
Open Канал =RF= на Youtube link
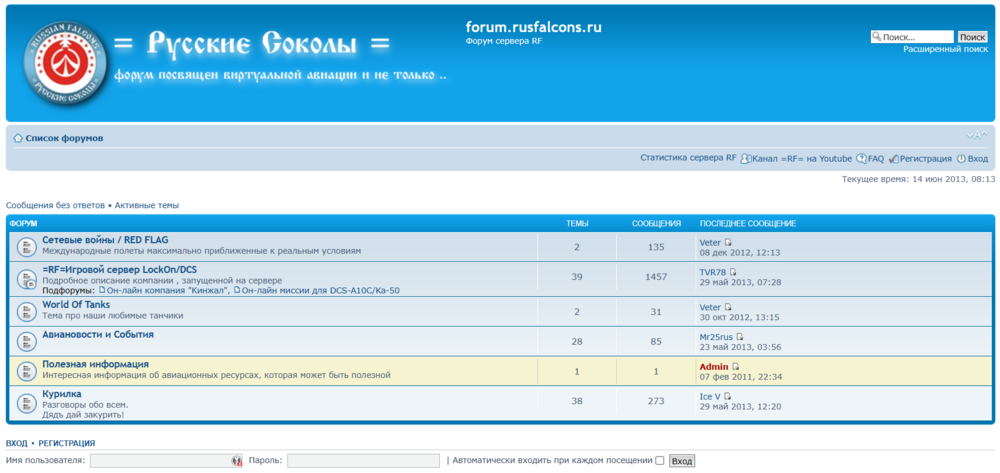coord(802,159)
